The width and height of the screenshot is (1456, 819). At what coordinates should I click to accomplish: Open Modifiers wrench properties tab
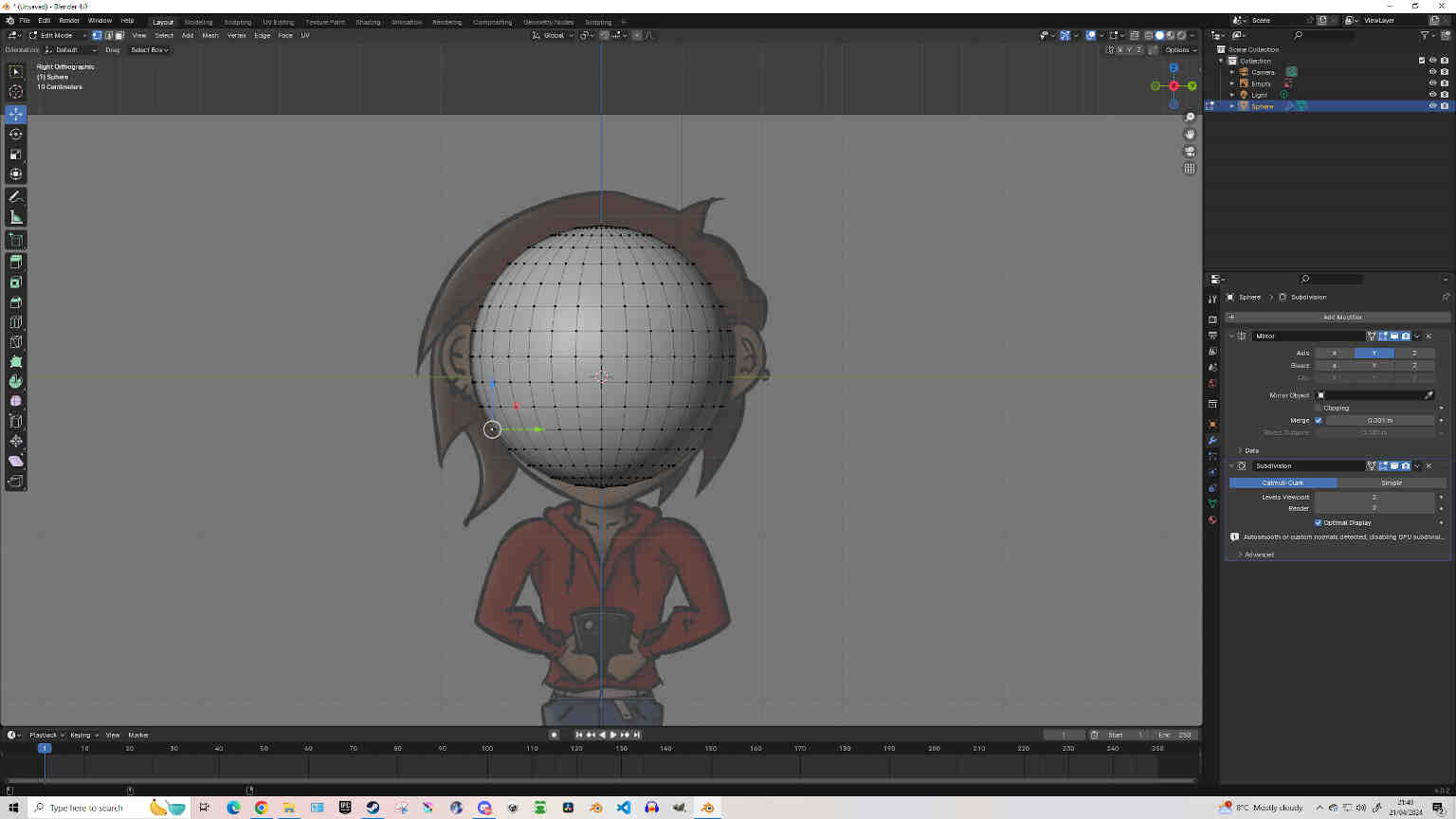pos(1212,441)
